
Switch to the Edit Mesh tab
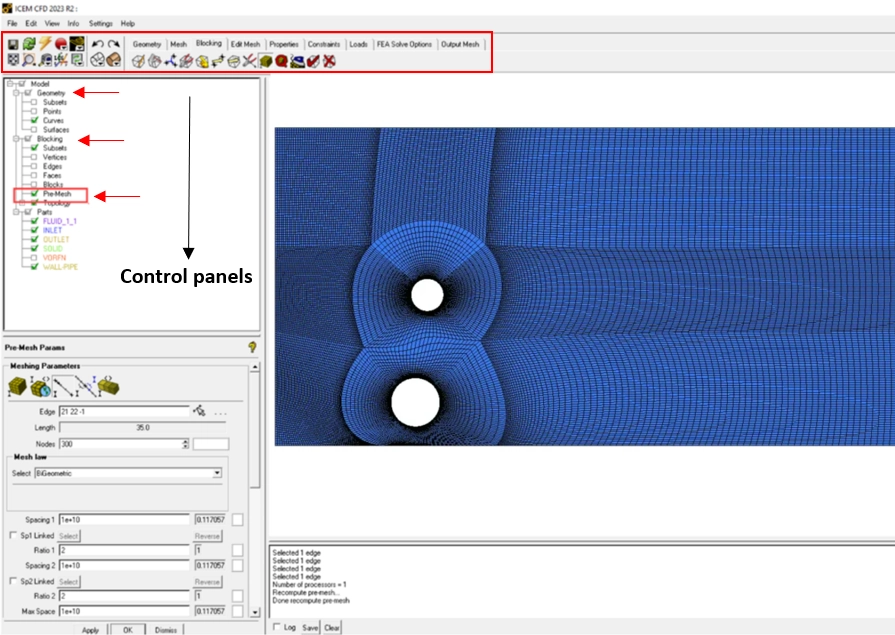tap(245, 44)
